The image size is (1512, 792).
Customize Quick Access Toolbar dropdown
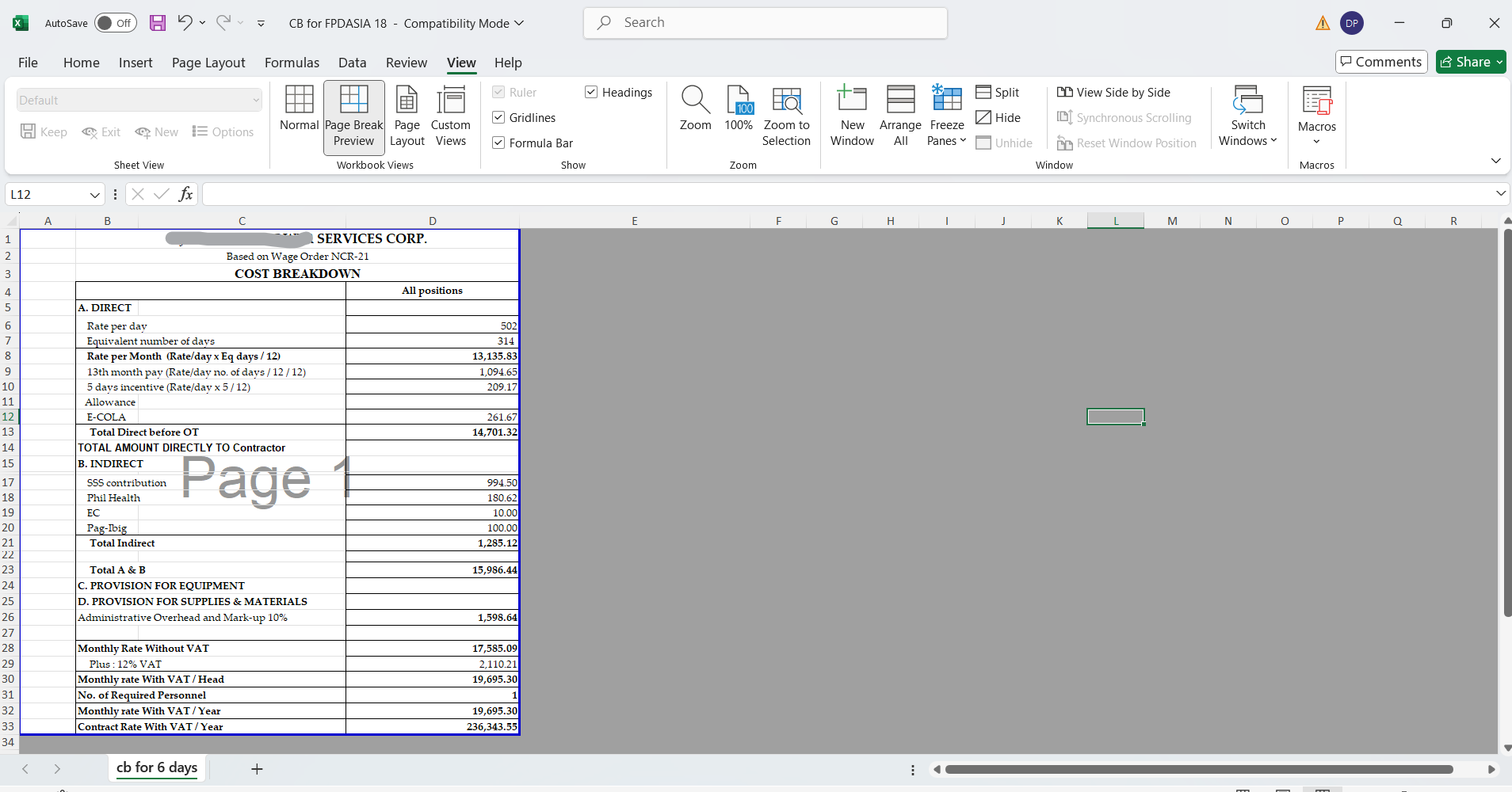[261, 23]
